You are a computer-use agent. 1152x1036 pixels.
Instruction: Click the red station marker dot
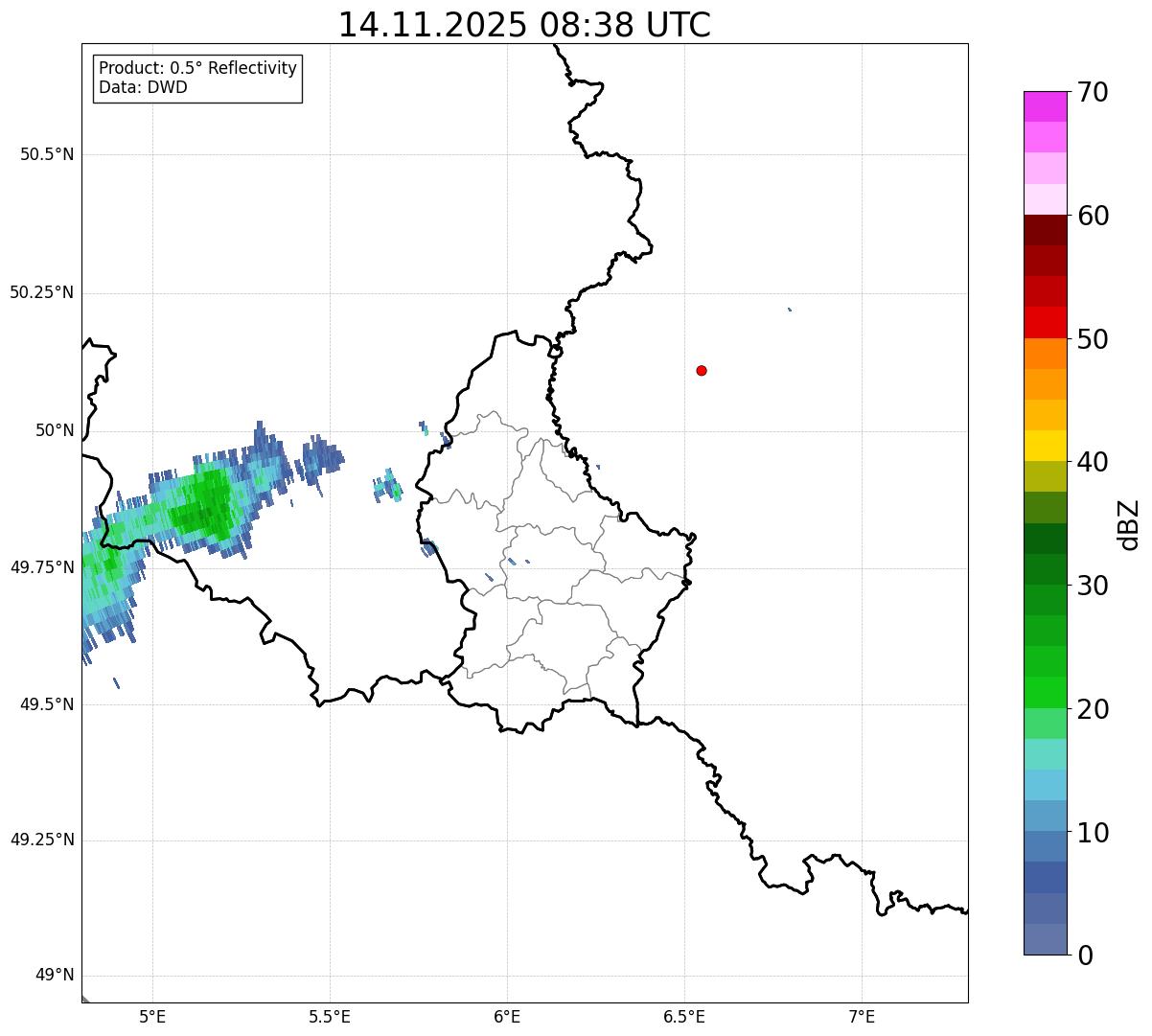click(x=702, y=370)
